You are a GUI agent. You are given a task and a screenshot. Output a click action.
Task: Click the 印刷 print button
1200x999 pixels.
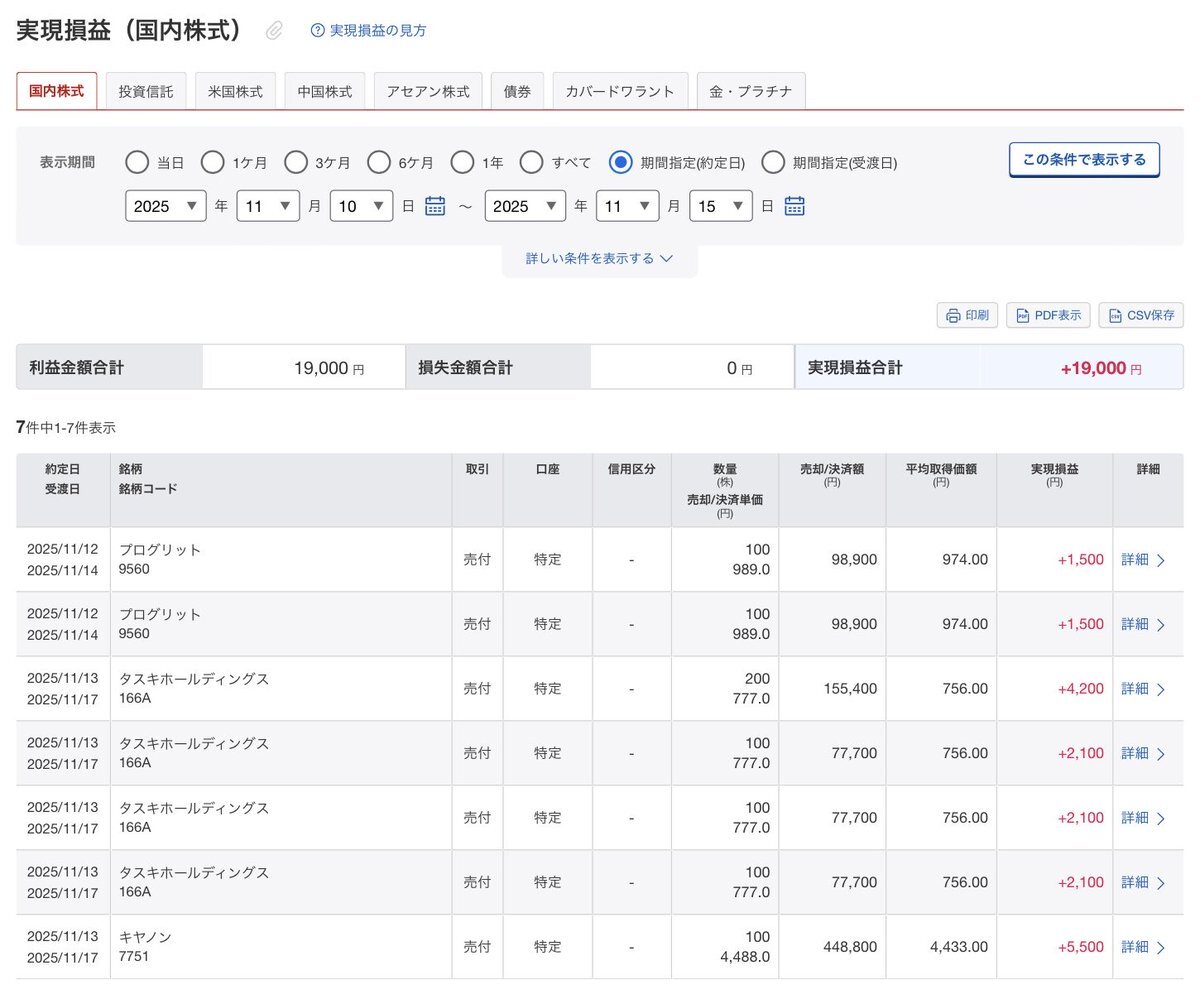(x=967, y=315)
